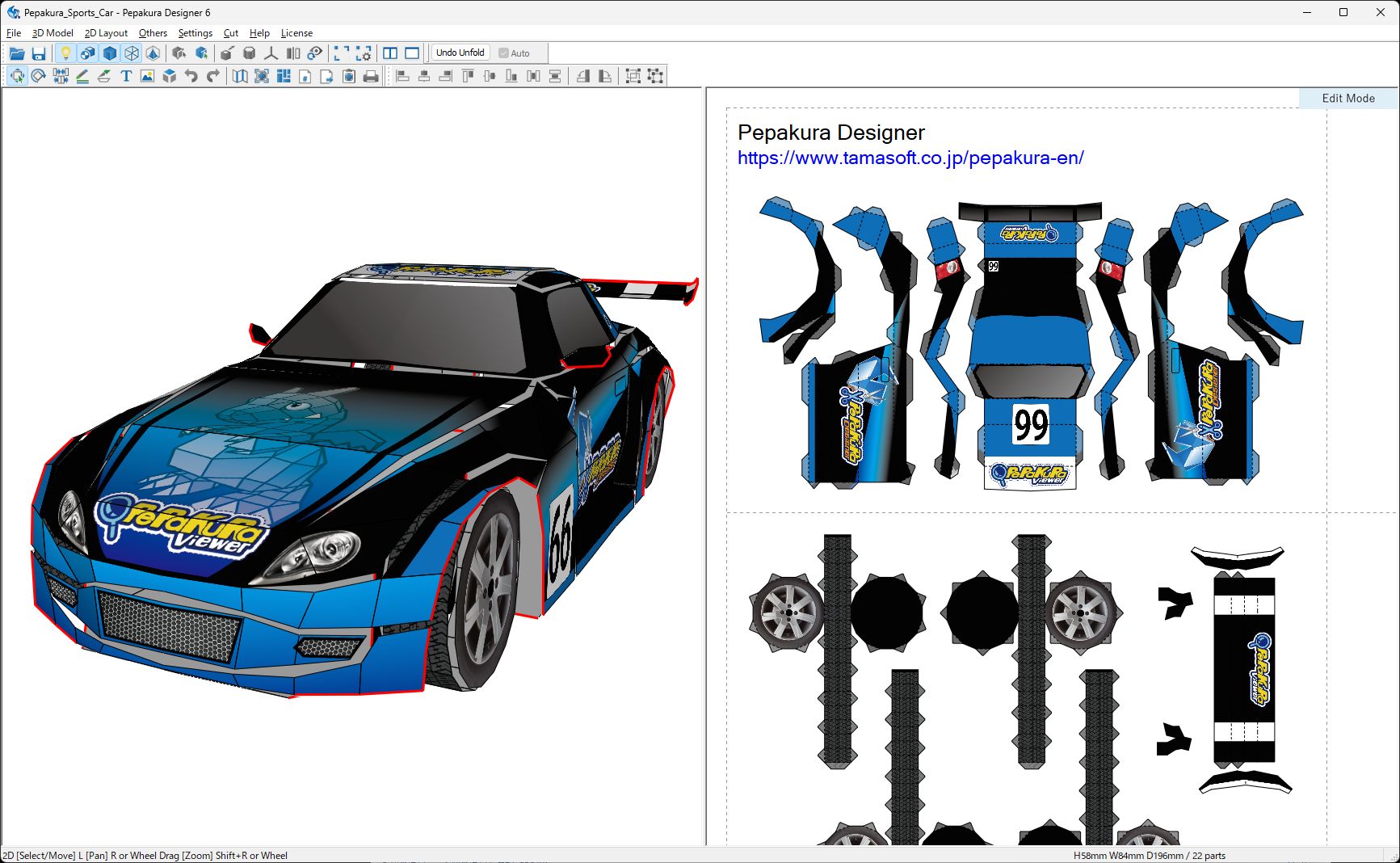Click the framed part with corners icon
Image resolution: width=1400 pixels, height=863 pixels.
click(x=262, y=76)
